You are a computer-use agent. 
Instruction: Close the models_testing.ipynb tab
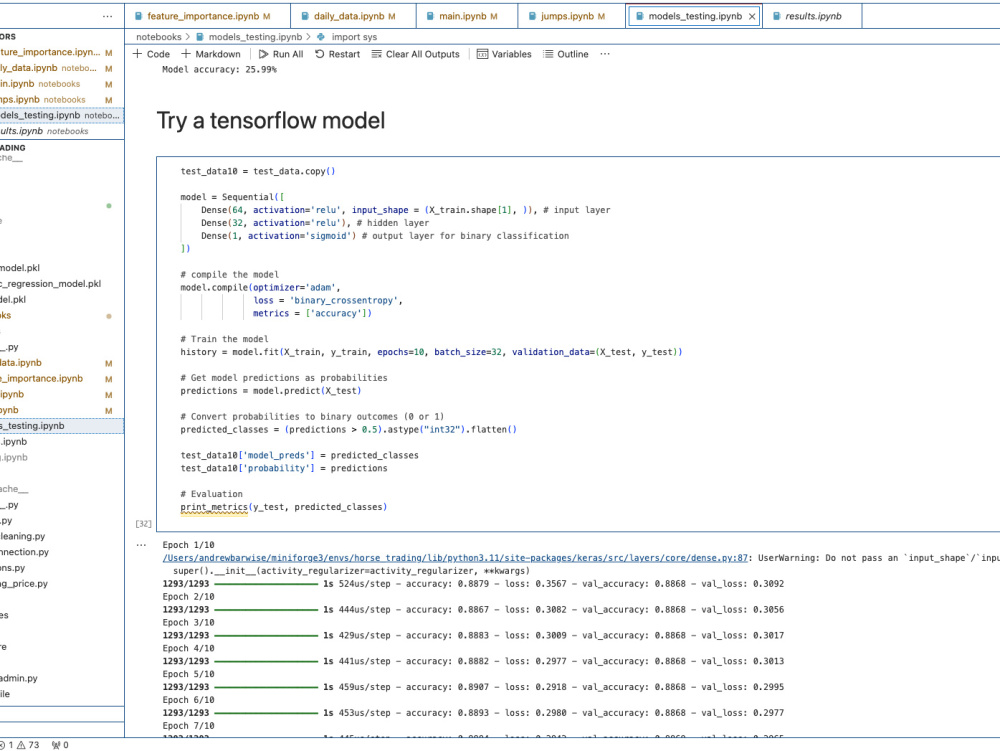point(752,17)
